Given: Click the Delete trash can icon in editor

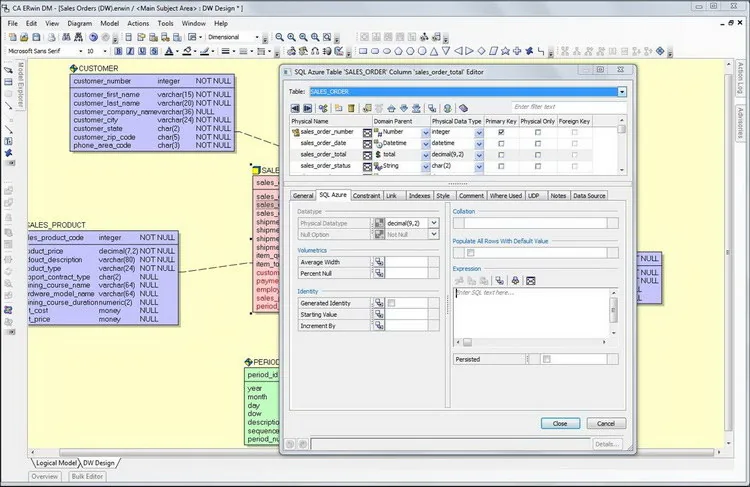Looking at the screenshot, I should 351,109.
